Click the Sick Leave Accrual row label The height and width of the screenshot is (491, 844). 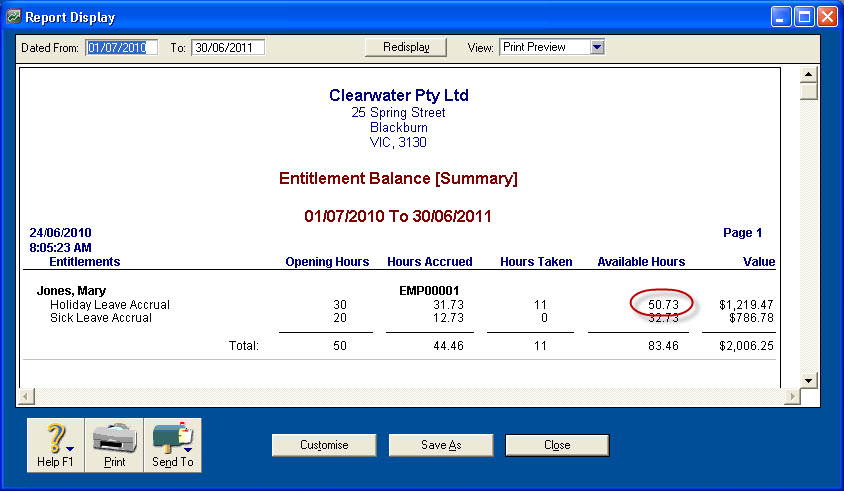pyautogui.click(x=101, y=318)
